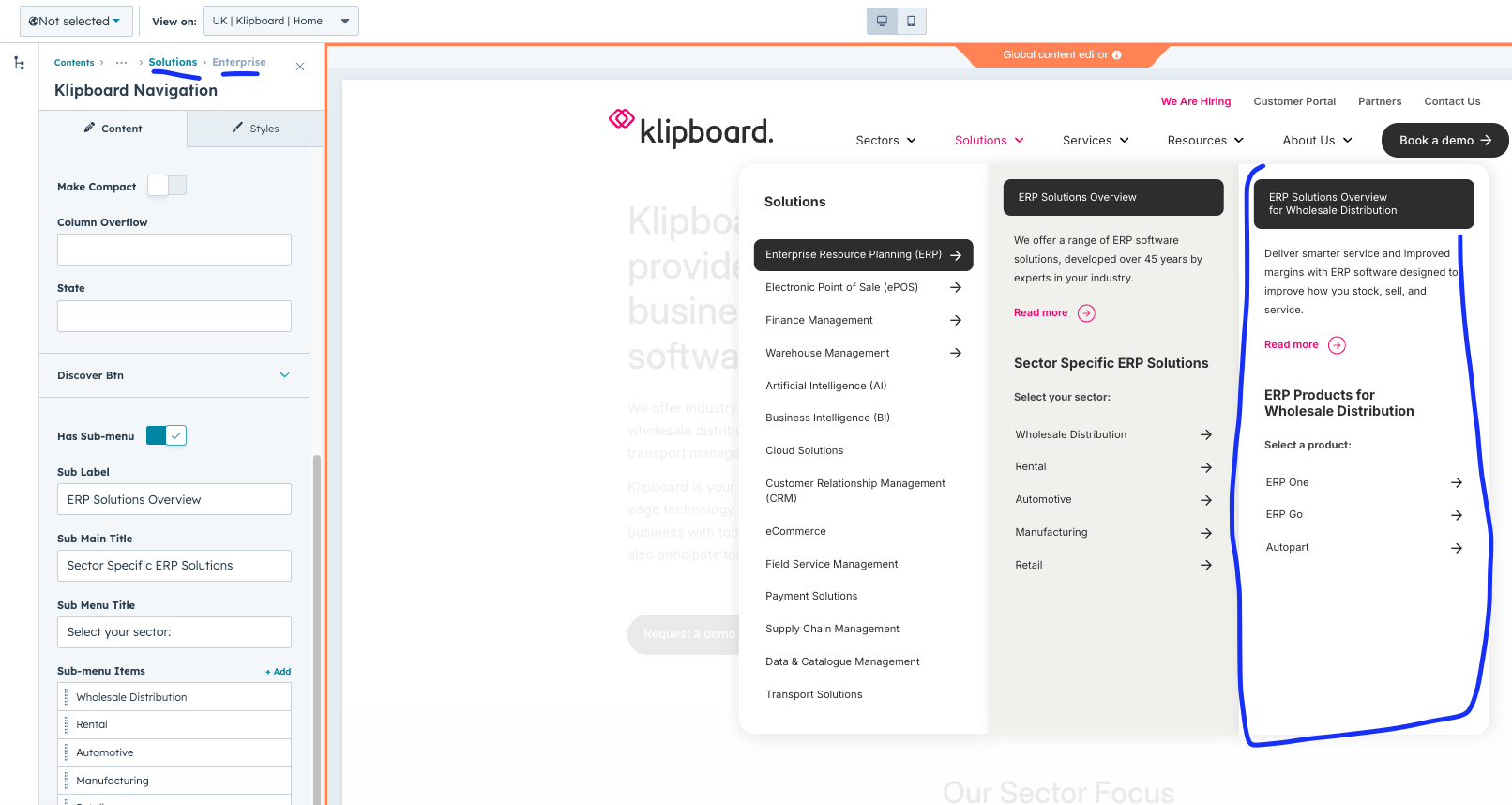Click arrow beside Wholesale Distribution sector
Viewport: 1512px width, 805px height.
coord(1206,435)
